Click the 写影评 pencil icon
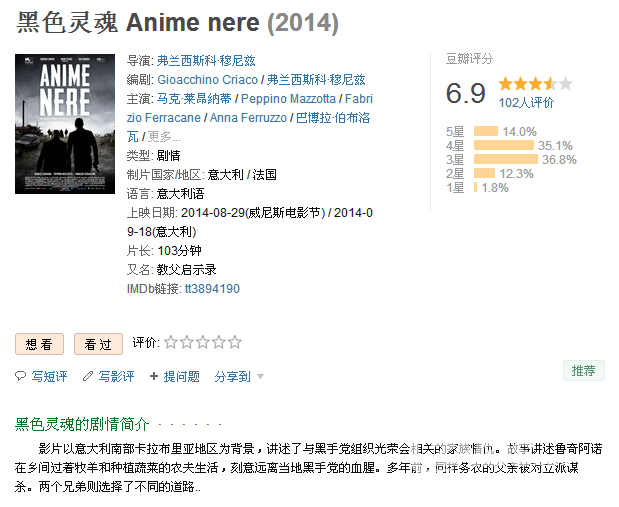The image size is (619, 507). point(88,377)
